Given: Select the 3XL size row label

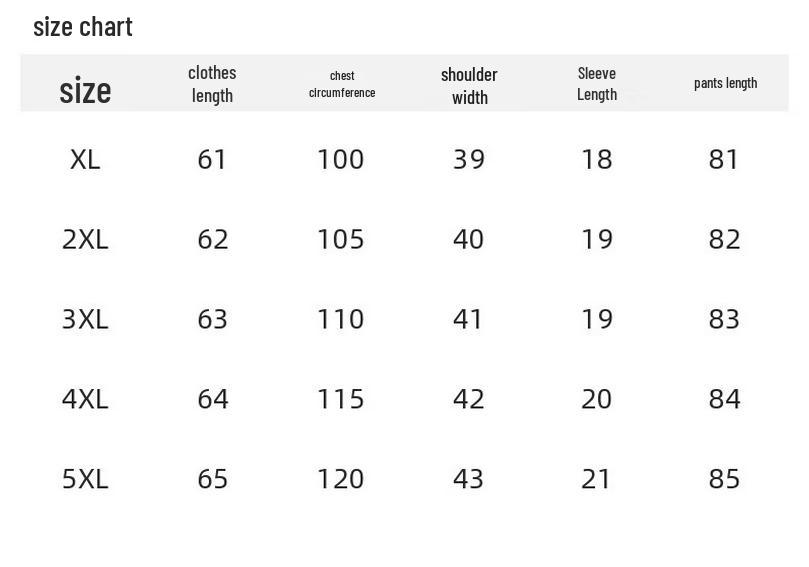Looking at the screenshot, I should click(85, 319).
